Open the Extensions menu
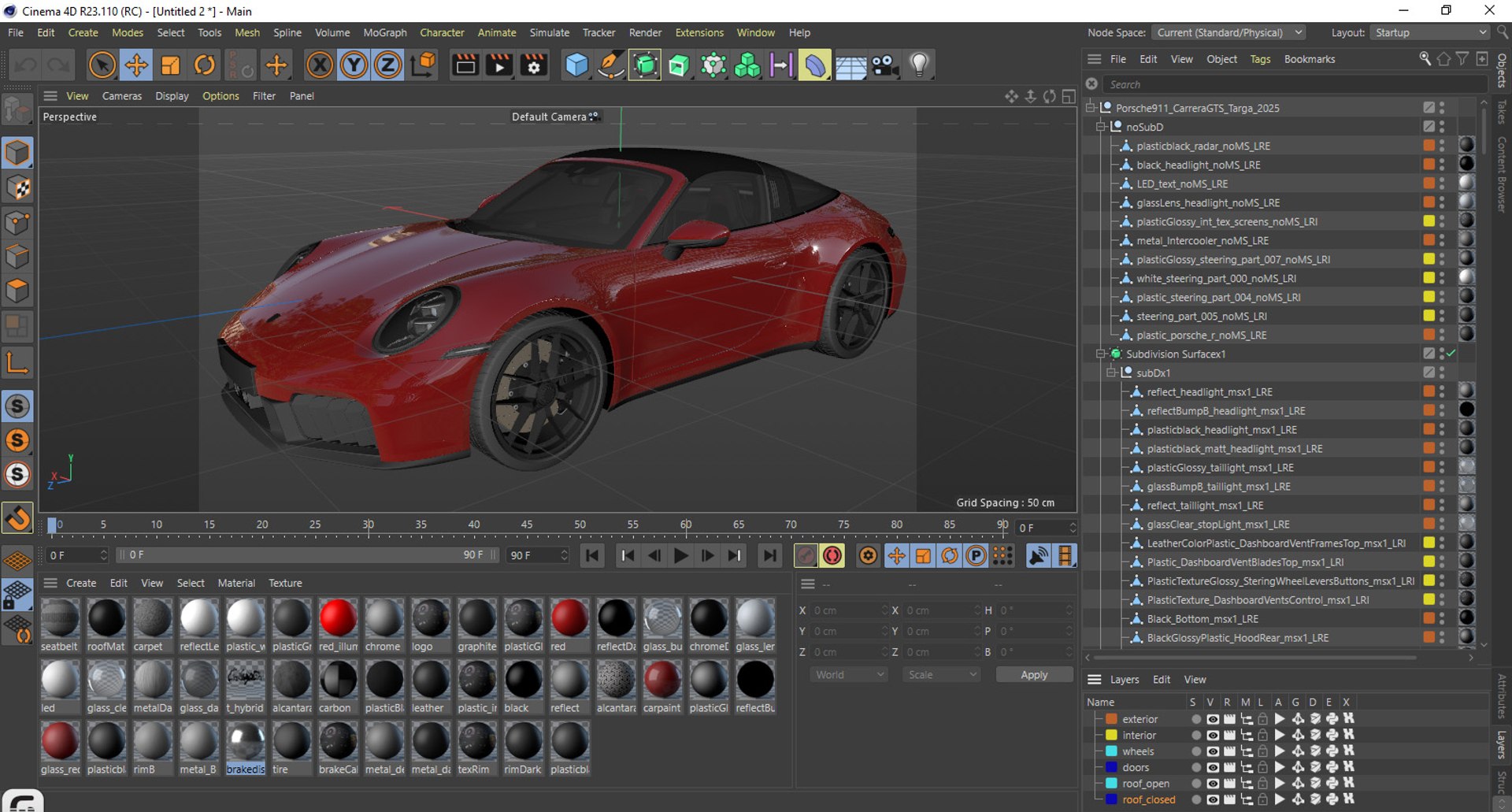The image size is (1512, 812). tap(699, 32)
